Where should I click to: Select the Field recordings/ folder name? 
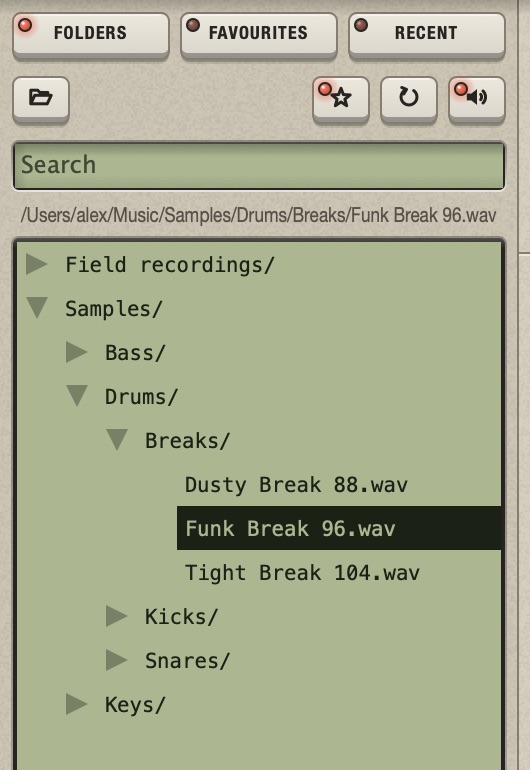point(170,265)
